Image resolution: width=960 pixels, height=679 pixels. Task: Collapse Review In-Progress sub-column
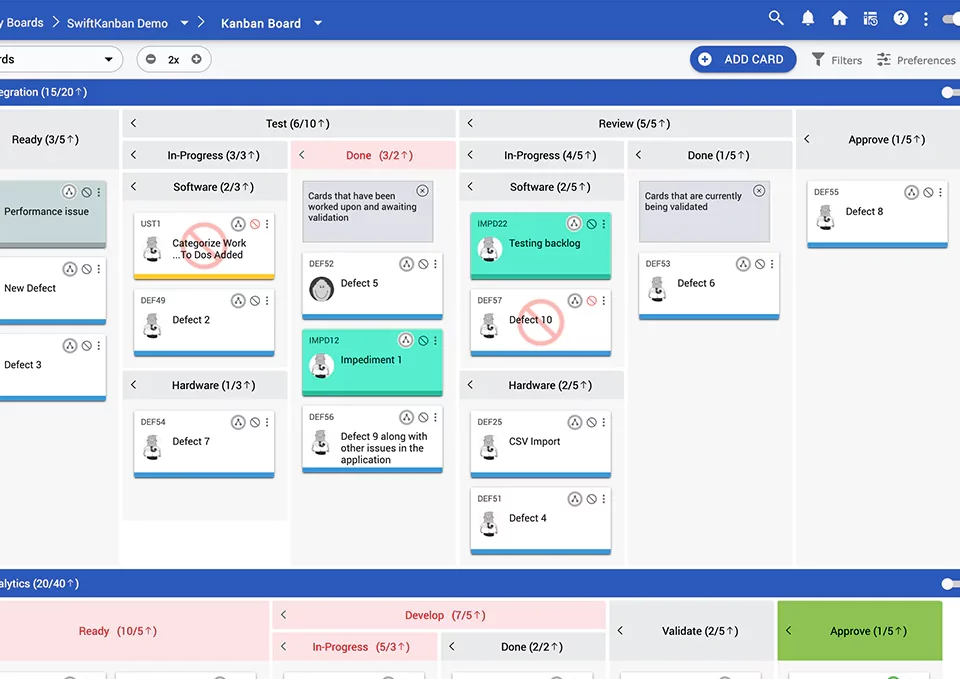pos(470,155)
